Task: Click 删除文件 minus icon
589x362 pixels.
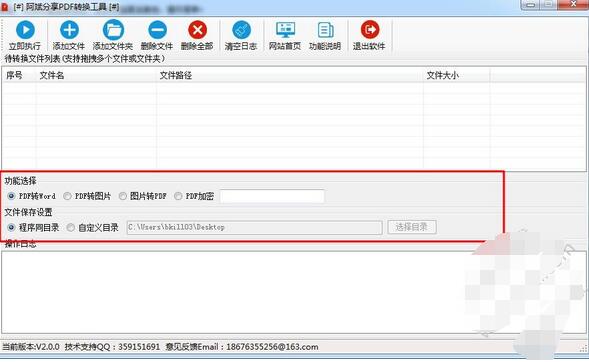Action: [x=157, y=30]
